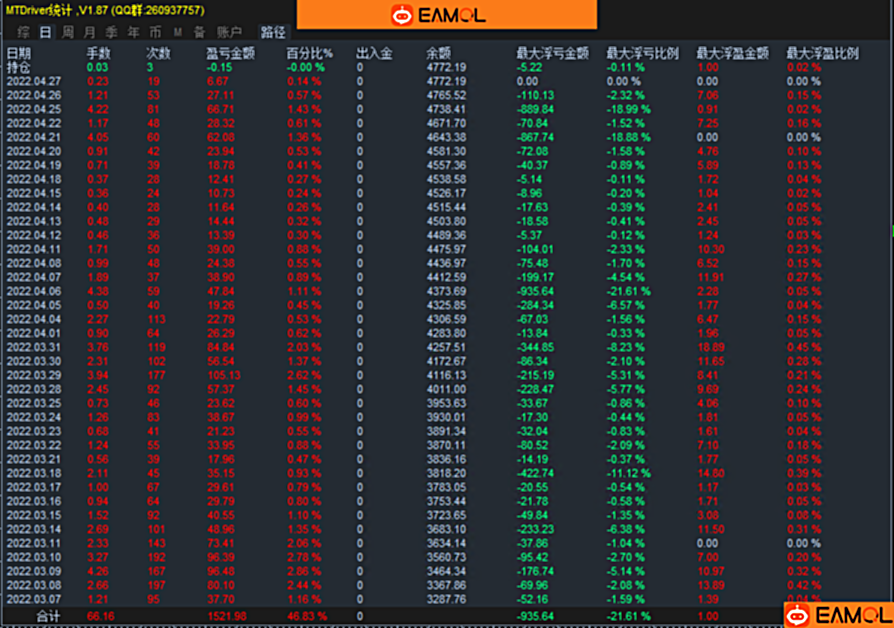Sort by the 日期 column header
This screenshot has height=628, width=894.
tap(19, 53)
